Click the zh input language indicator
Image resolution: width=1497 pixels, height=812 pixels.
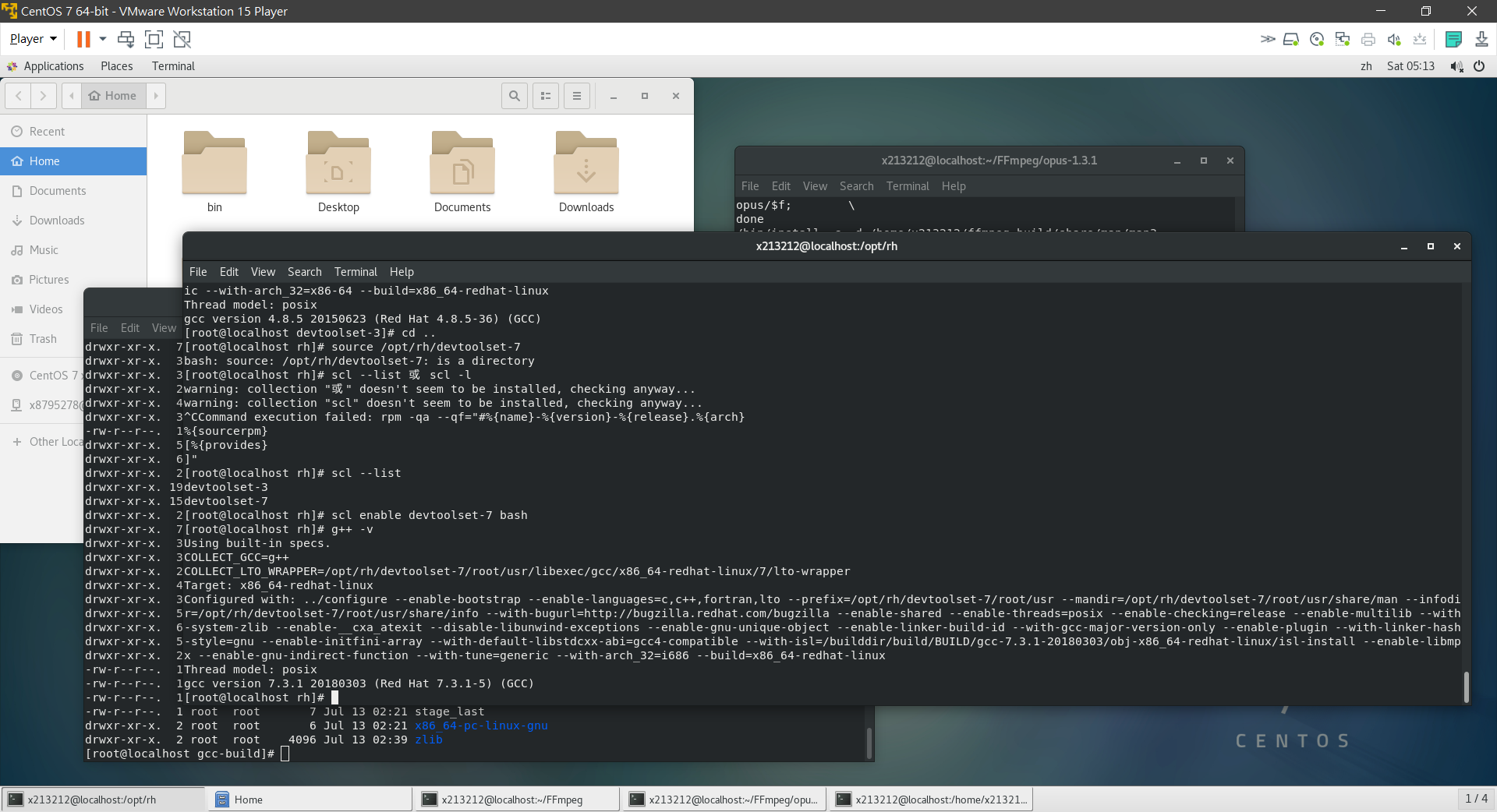[1366, 66]
